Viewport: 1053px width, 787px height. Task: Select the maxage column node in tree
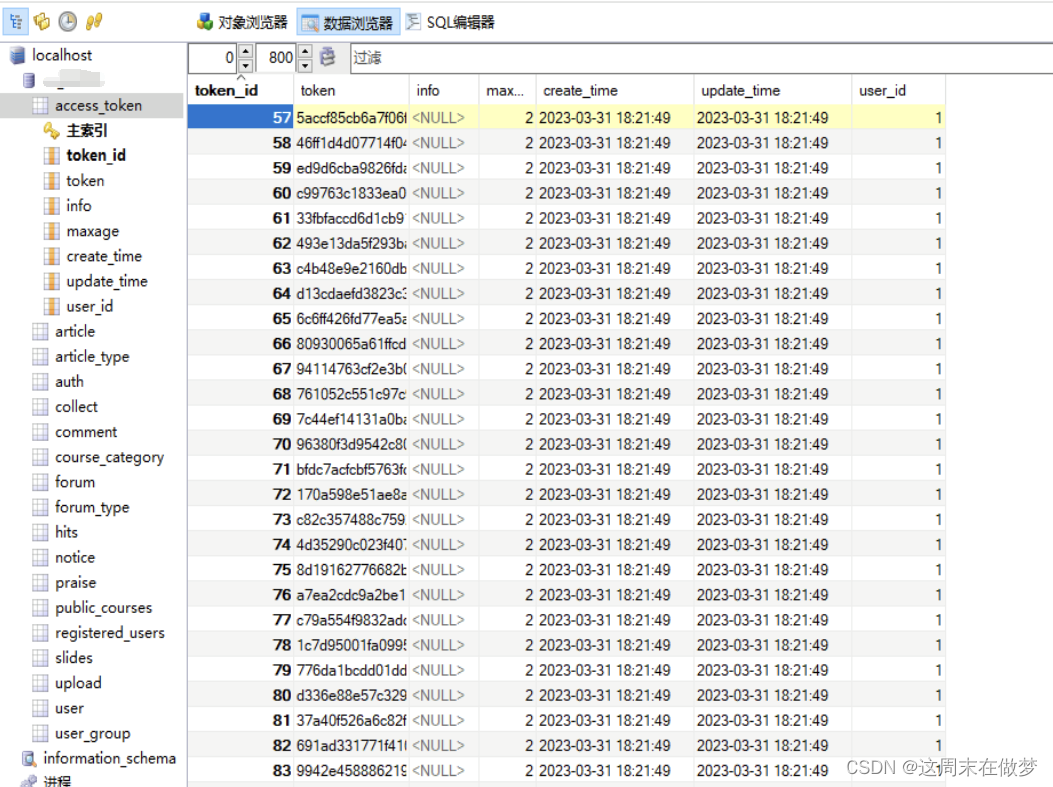tap(93, 231)
